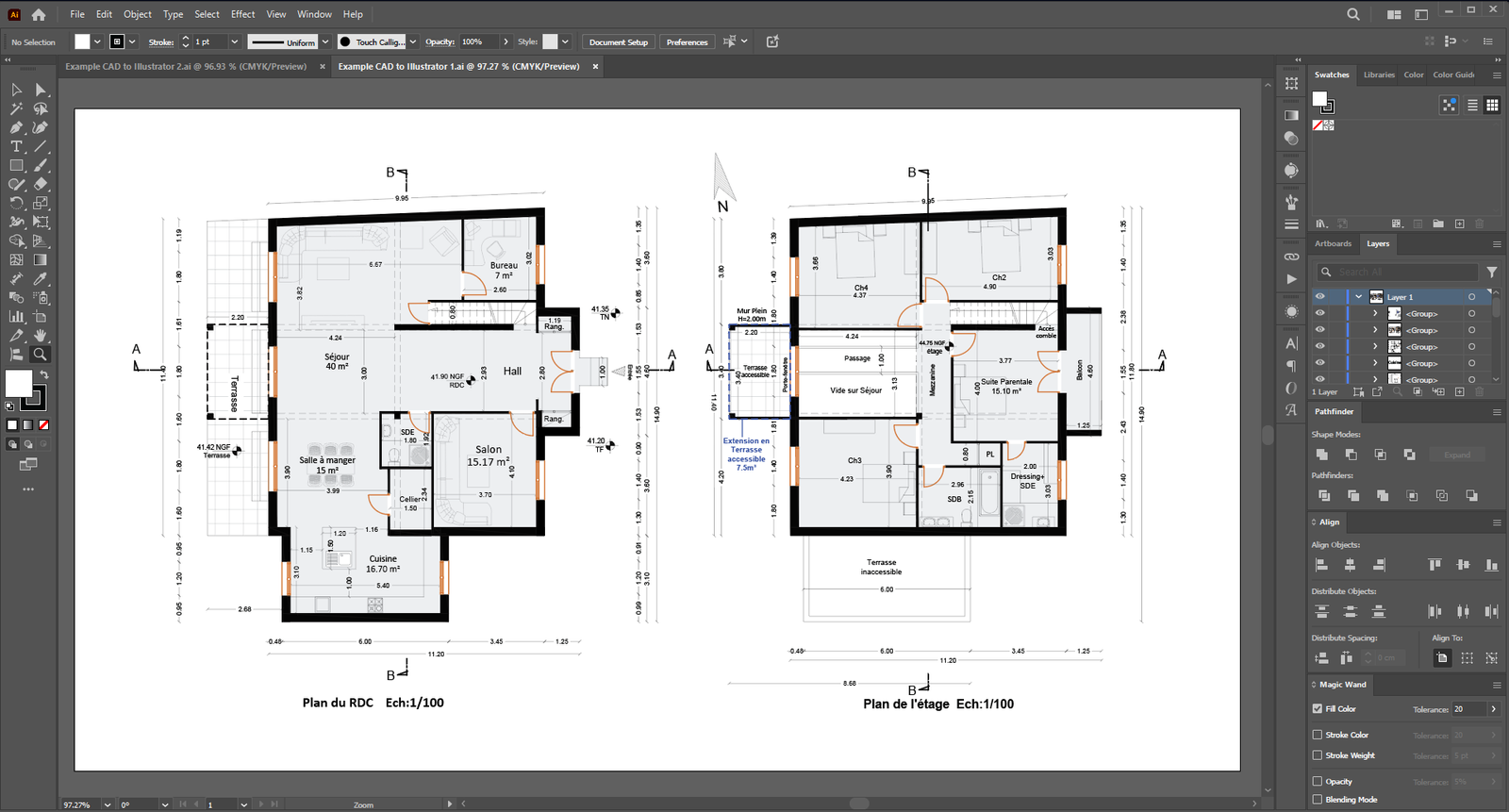Collapse the Layer 1 tree arrow
Viewport: 1509px width, 812px height.
tap(1359, 297)
